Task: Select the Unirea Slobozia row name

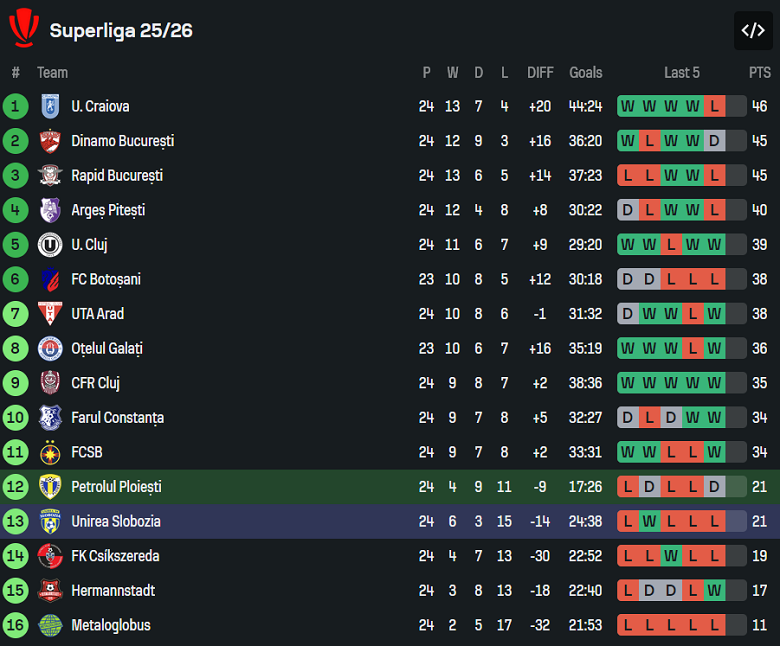Action: pos(115,521)
